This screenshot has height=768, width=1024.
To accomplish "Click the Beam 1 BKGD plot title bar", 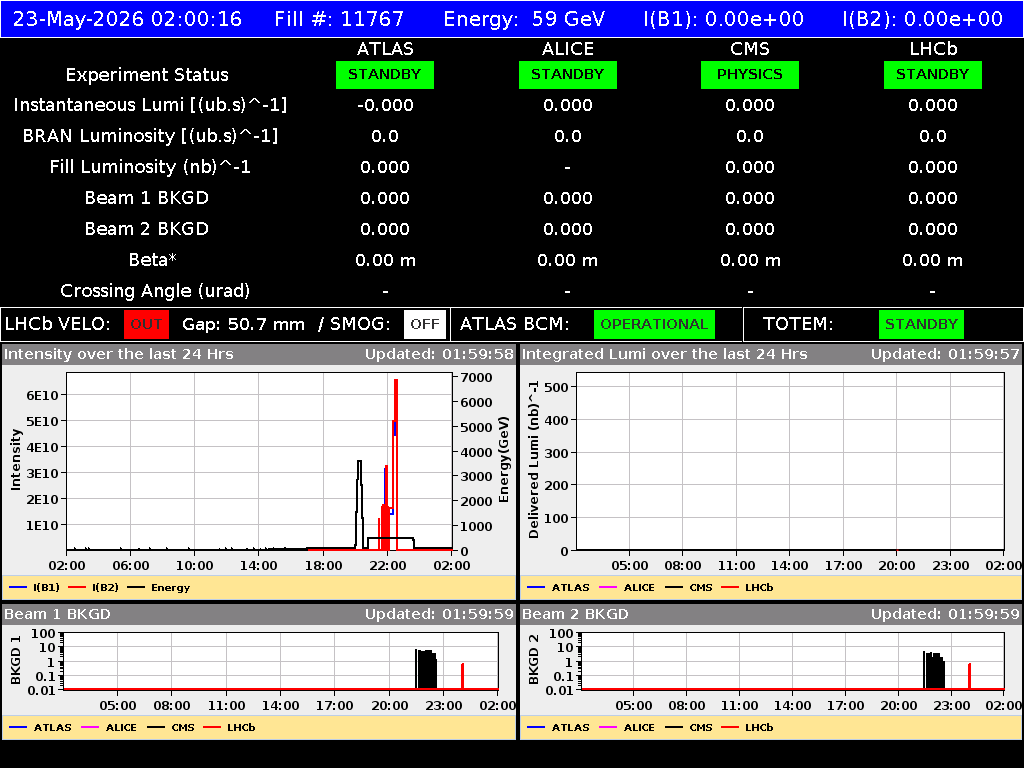I will pyautogui.click(x=259, y=614).
